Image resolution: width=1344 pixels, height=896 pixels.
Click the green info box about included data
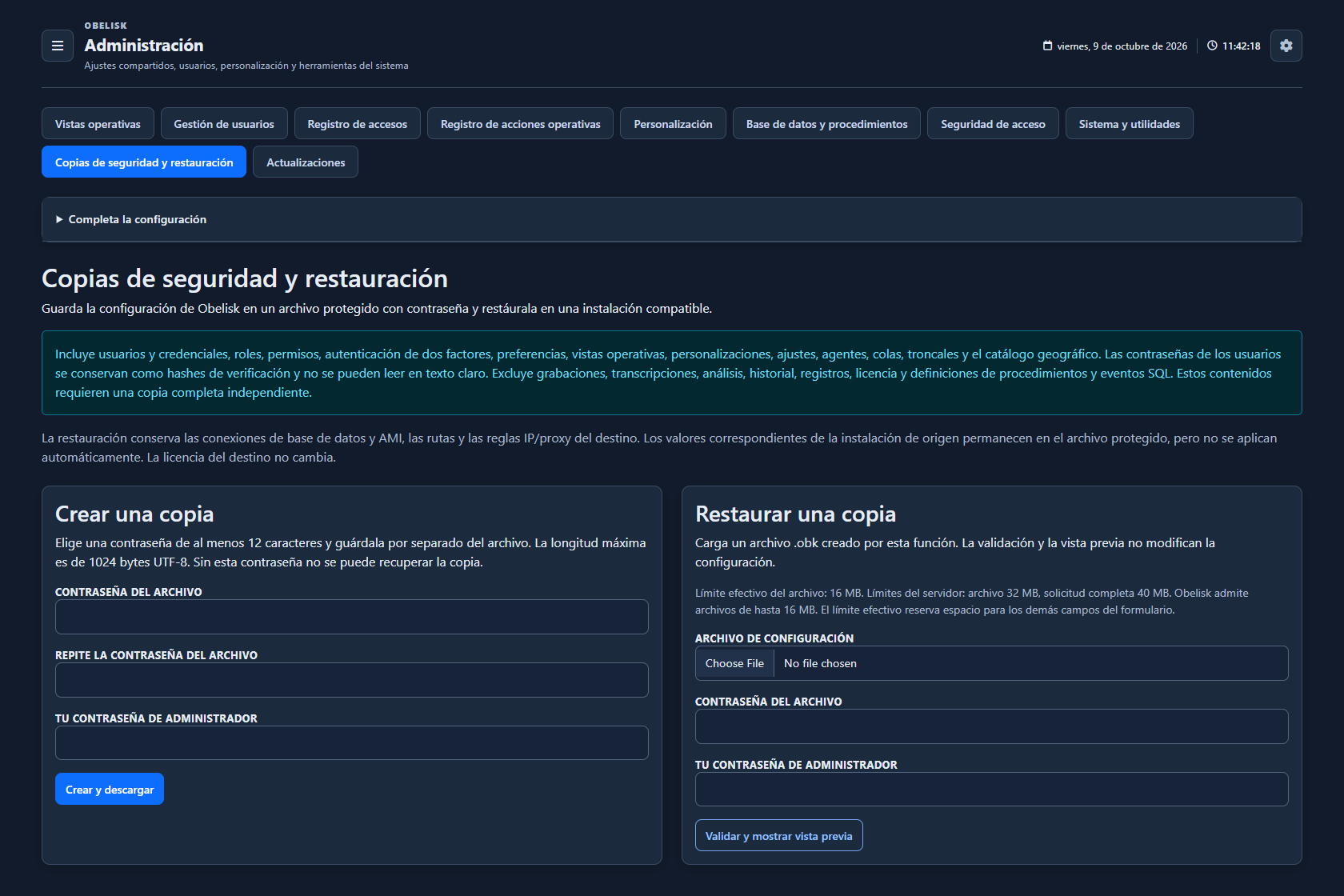(x=672, y=373)
